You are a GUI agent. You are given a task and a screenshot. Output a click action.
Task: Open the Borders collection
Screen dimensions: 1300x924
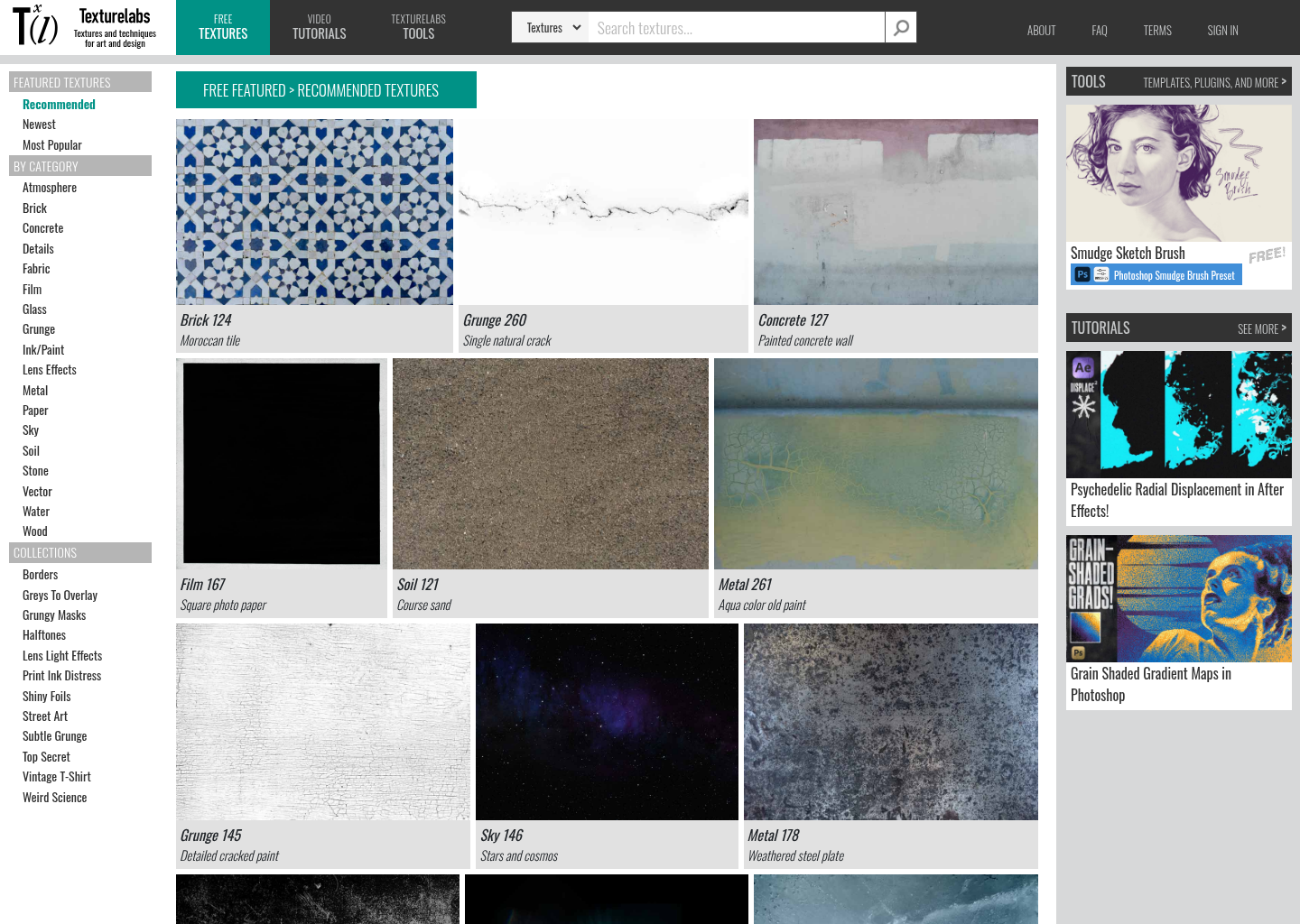coord(40,575)
